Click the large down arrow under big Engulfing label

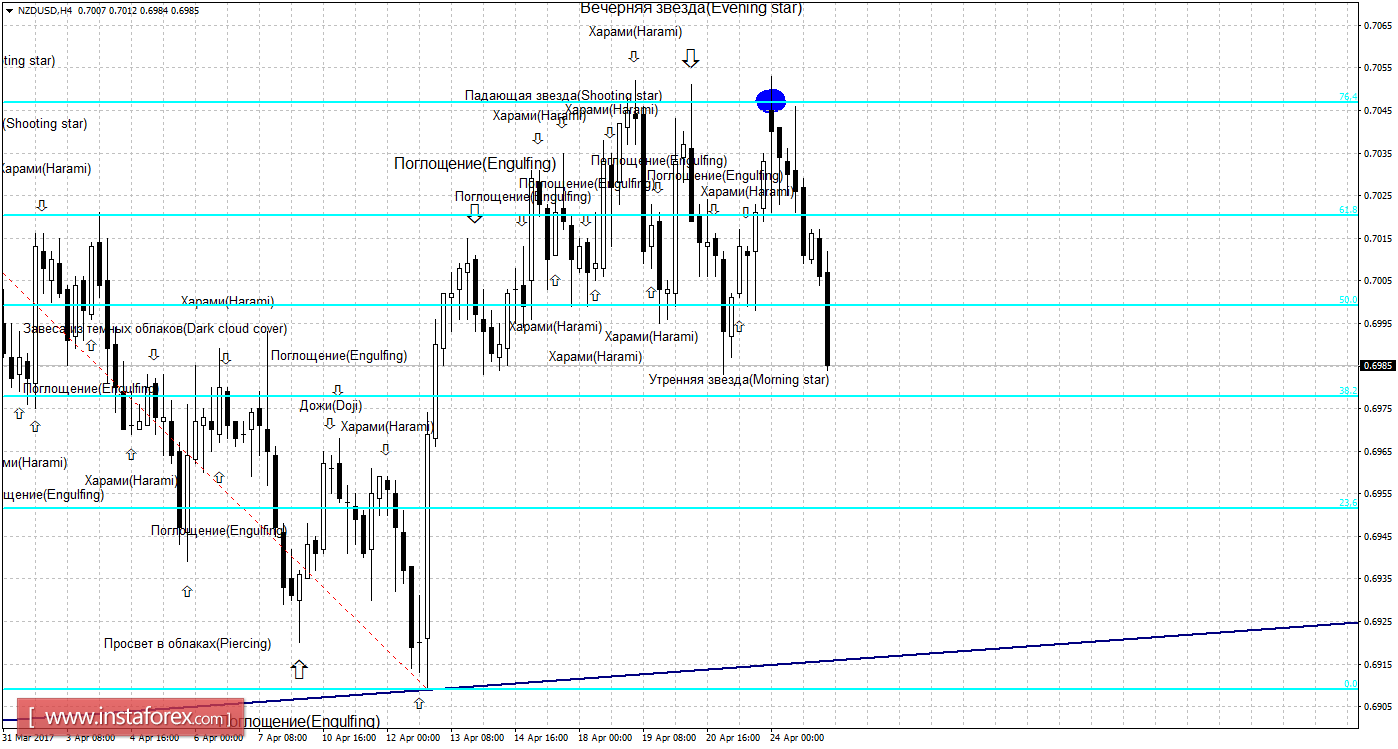click(x=475, y=212)
